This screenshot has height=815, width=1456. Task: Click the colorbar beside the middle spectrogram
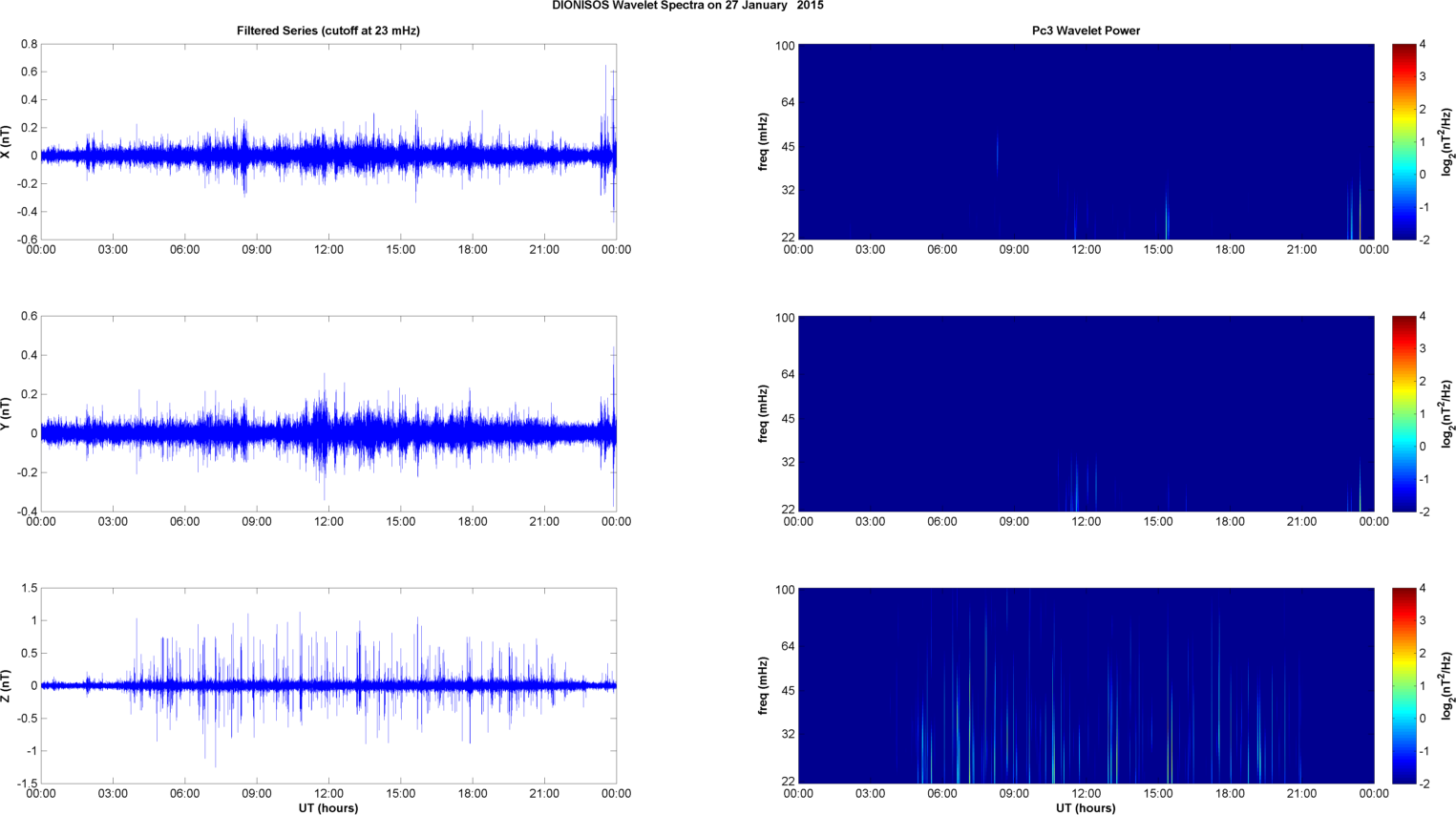pyautogui.click(x=1403, y=414)
